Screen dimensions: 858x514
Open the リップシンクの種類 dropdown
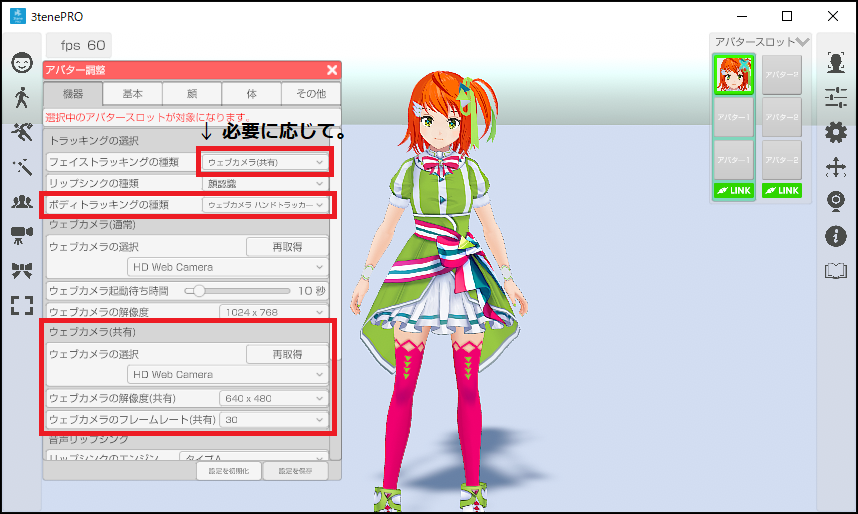coord(265,184)
